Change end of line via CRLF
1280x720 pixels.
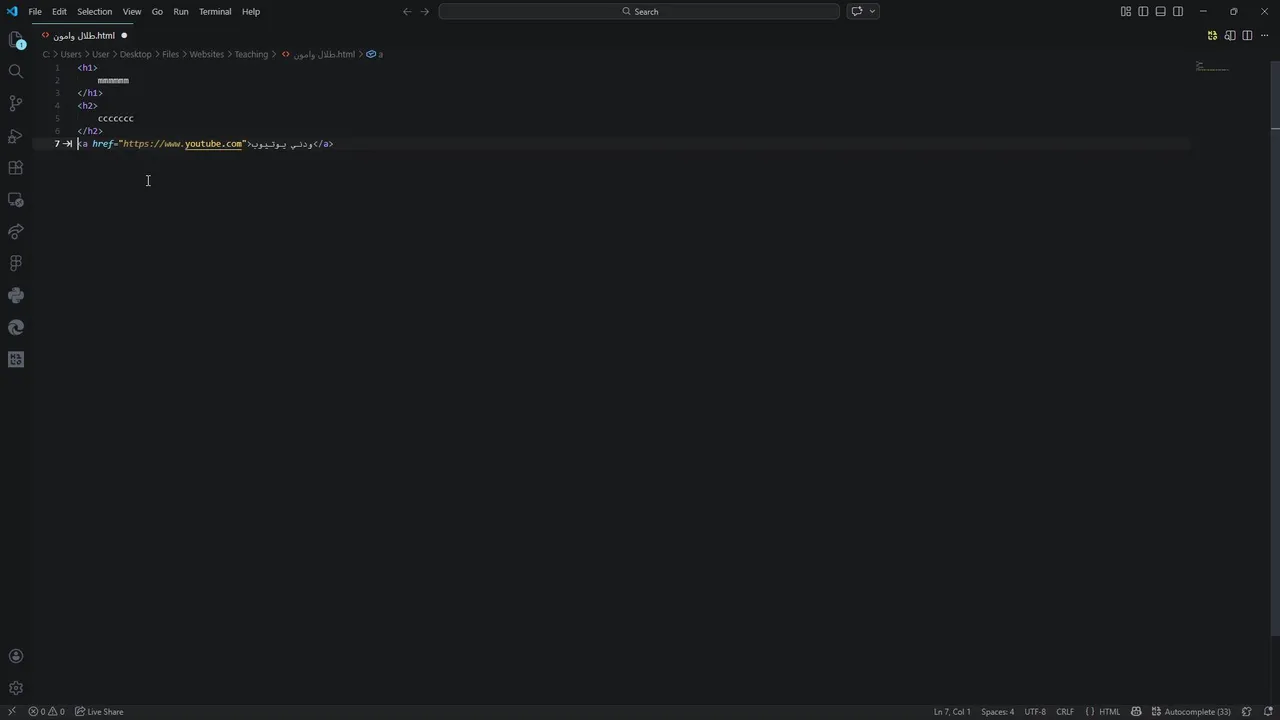1065,712
